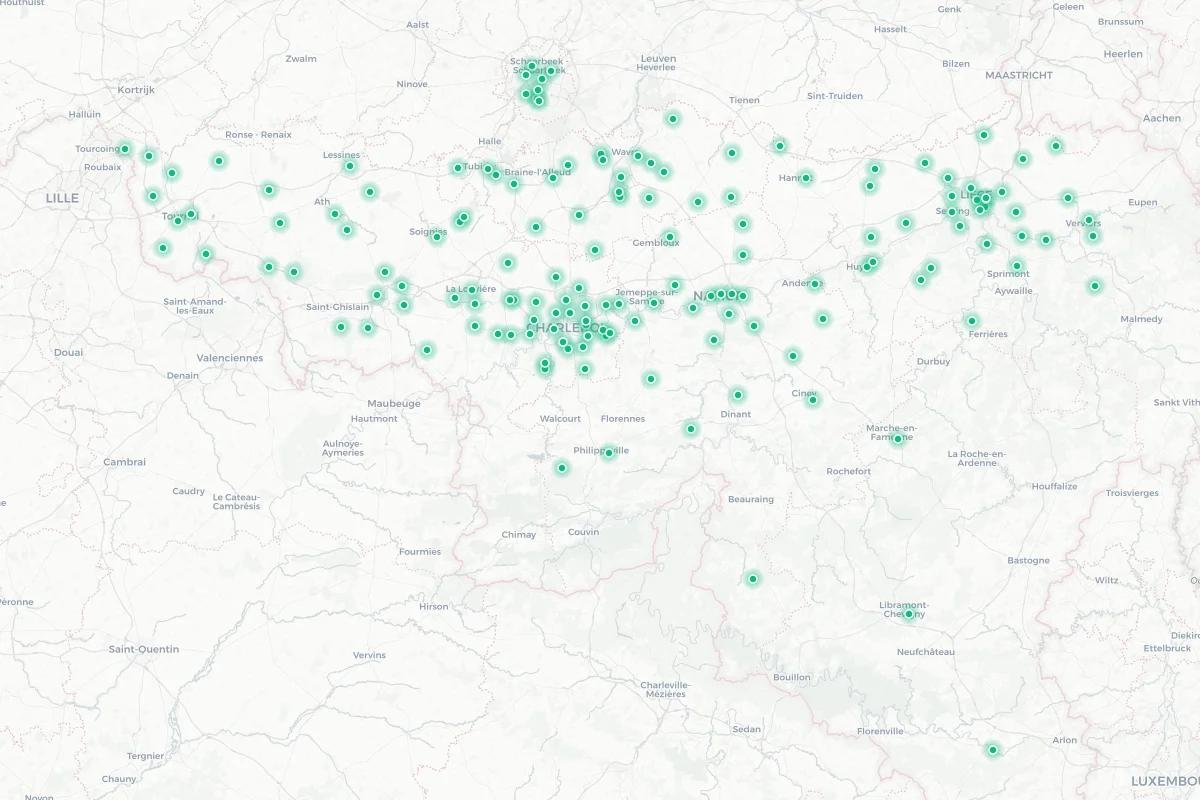The width and height of the screenshot is (1200, 800).
Task: Click the MAASTRICHT city label
Action: pyautogui.click(x=1019, y=75)
